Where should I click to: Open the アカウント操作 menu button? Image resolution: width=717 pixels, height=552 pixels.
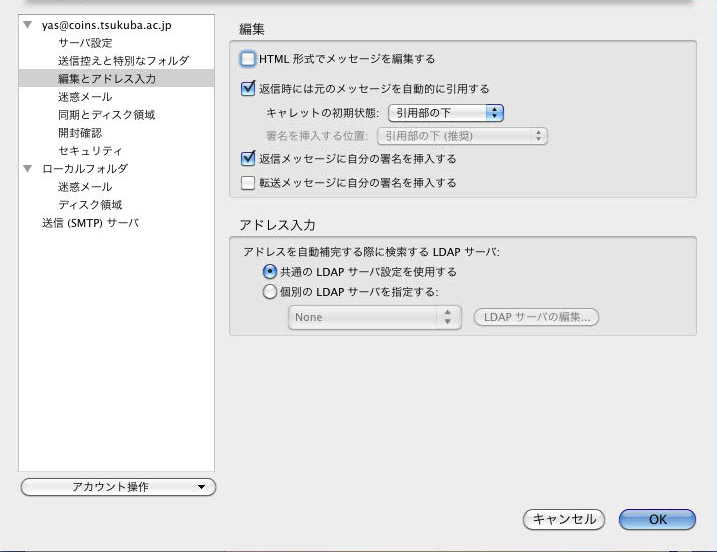(118, 487)
